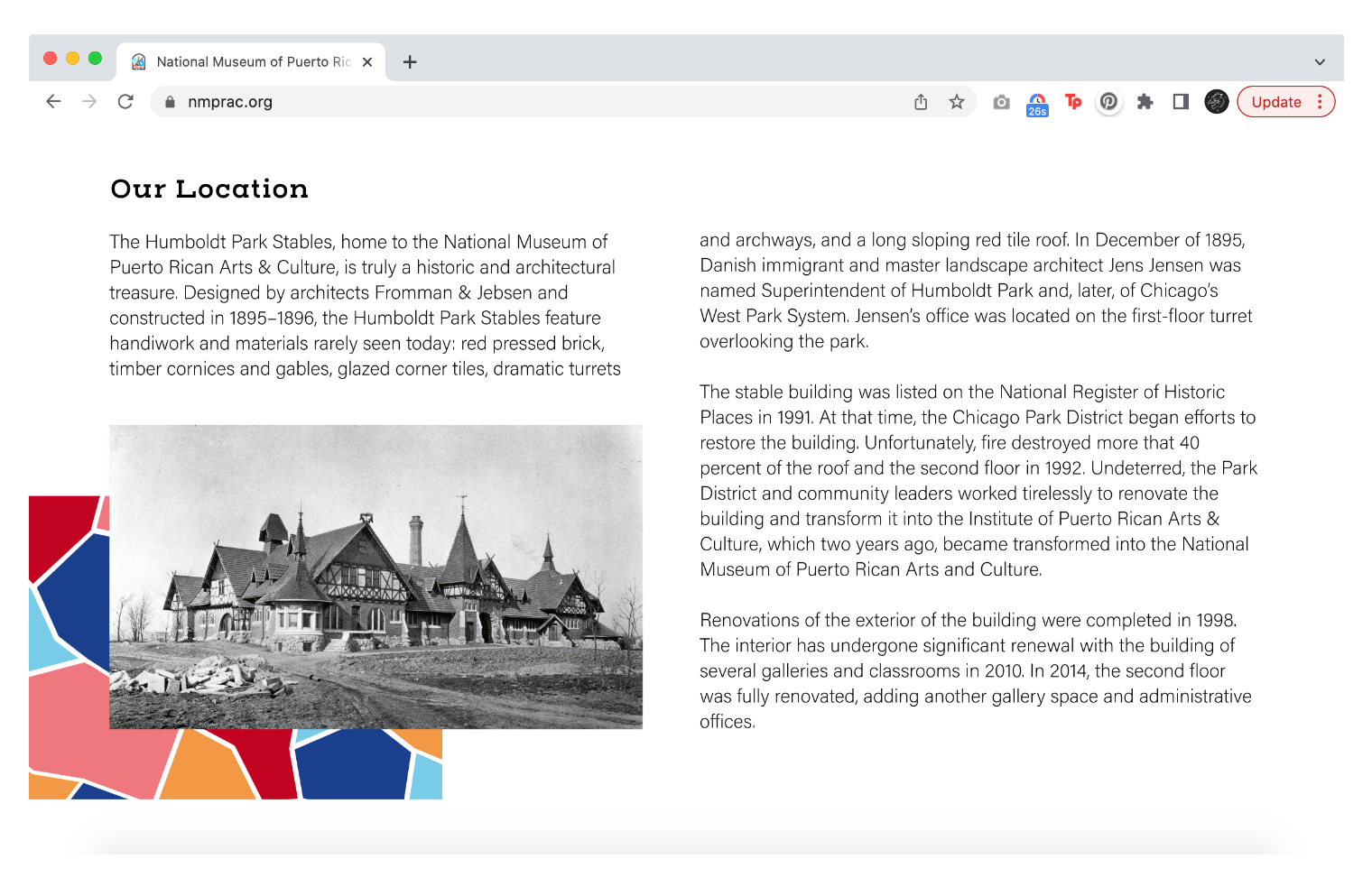The height and width of the screenshot is (896, 1372).
Task: Toggle the browser side panel
Action: point(1181,102)
